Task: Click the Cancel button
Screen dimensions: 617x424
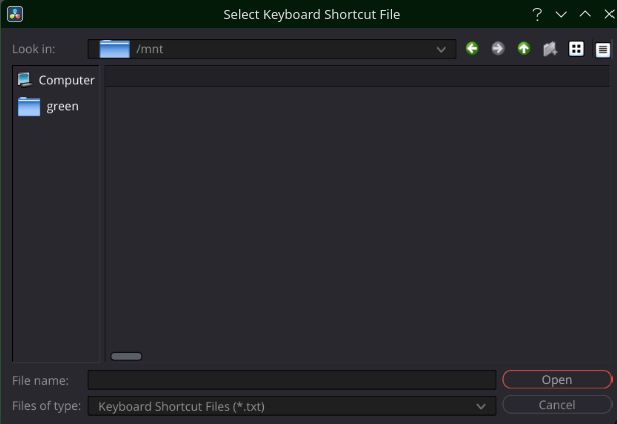Action: 557,405
